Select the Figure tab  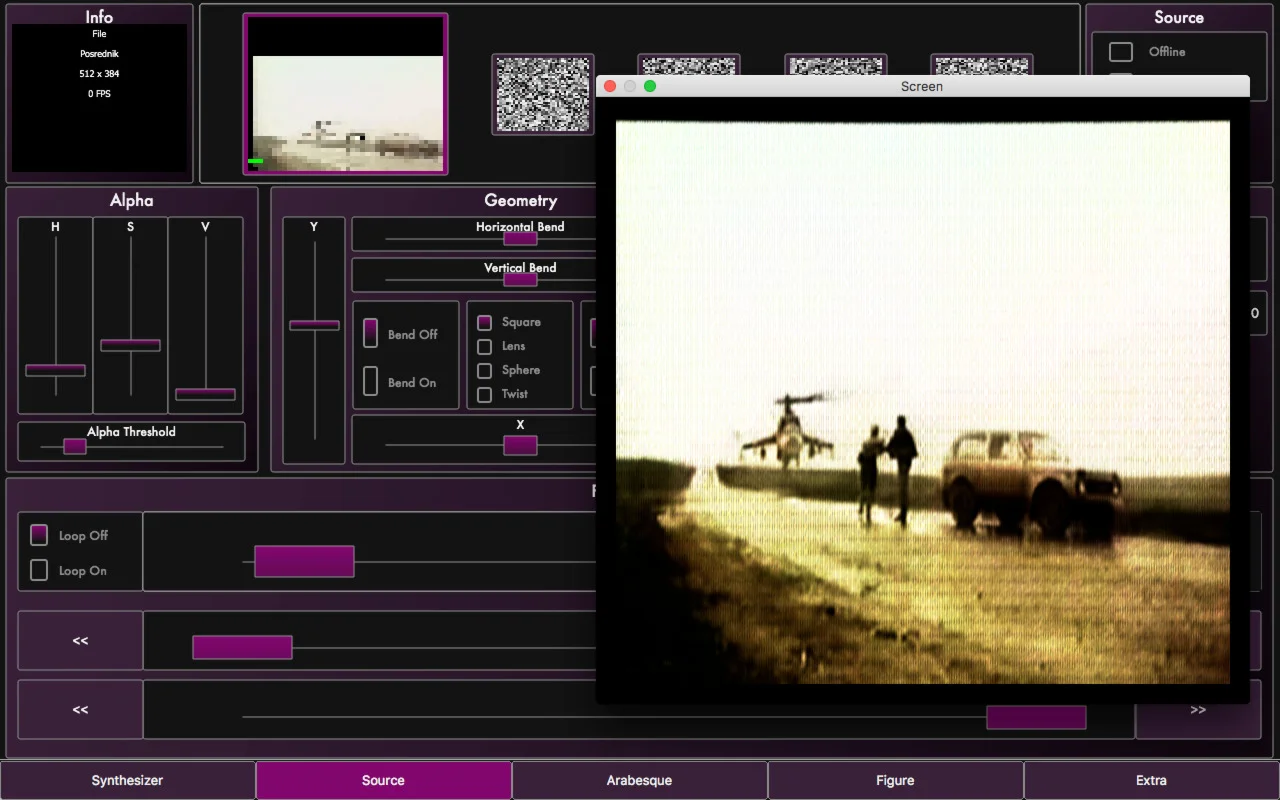pyautogui.click(x=895, y=780)
